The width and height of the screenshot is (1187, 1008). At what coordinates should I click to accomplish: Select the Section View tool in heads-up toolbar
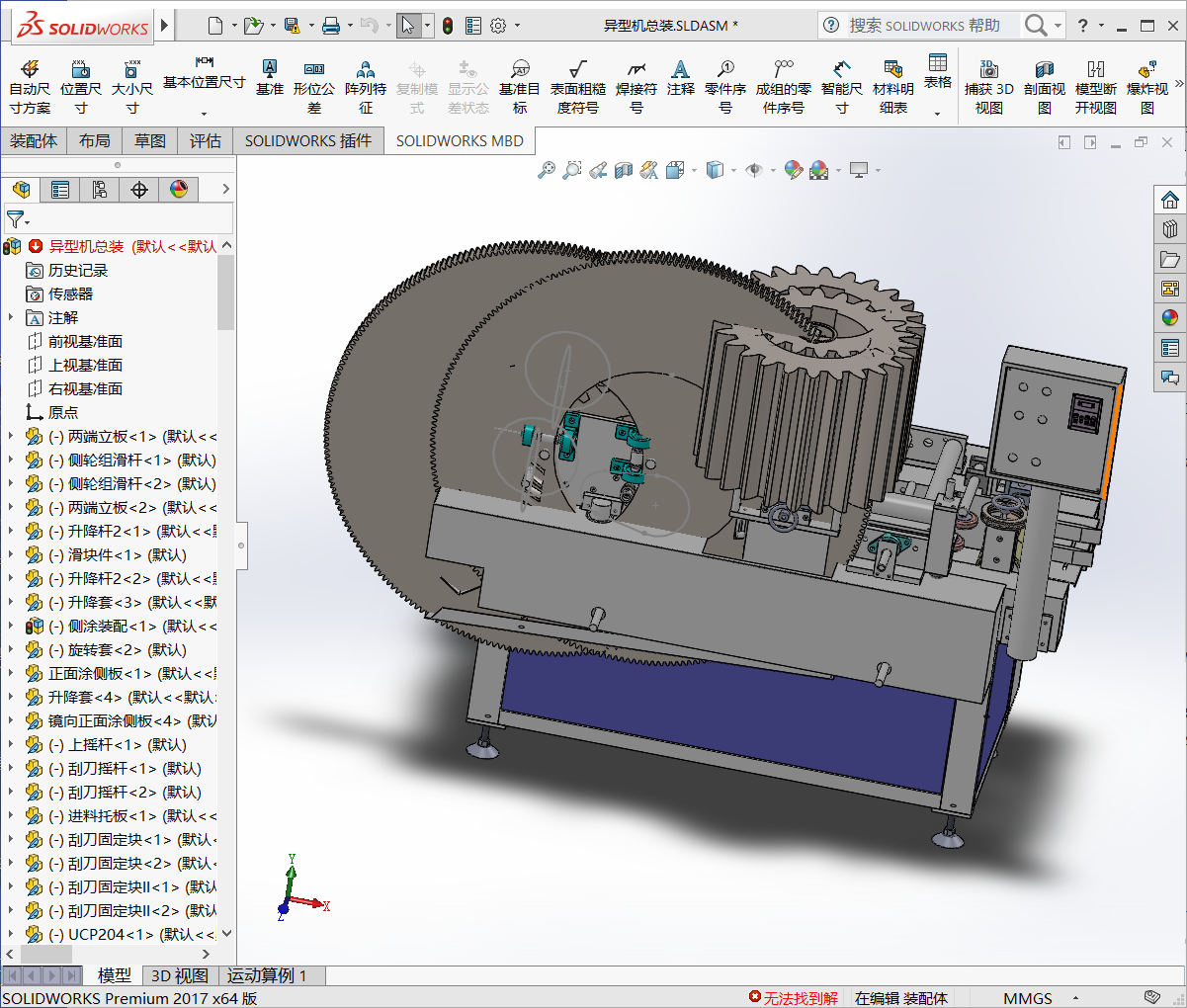[x=623, y=170]
